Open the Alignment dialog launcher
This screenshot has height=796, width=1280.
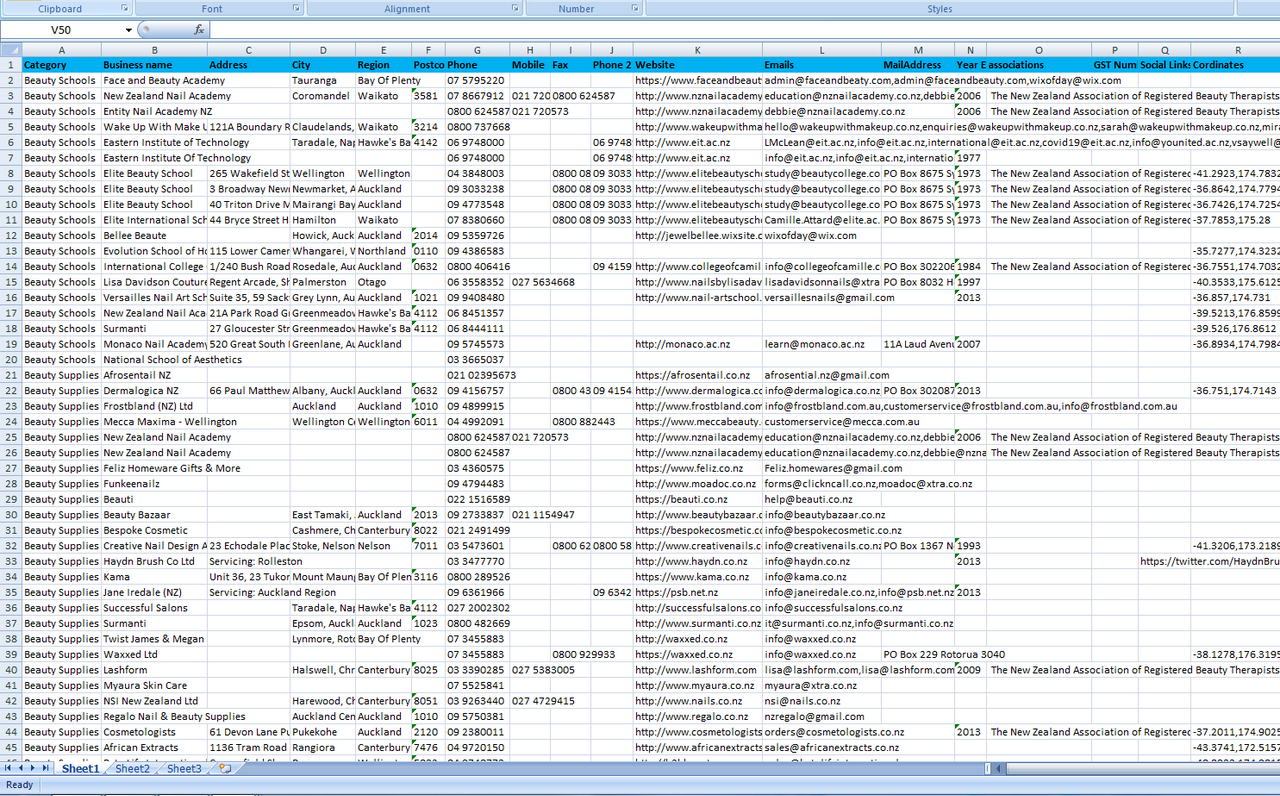(x=515, y=8)
